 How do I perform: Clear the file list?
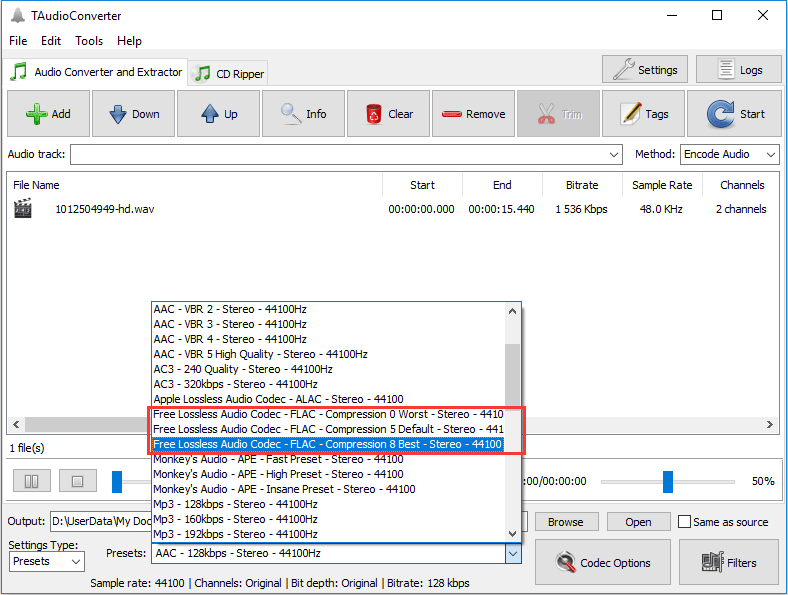coord(388,114)
